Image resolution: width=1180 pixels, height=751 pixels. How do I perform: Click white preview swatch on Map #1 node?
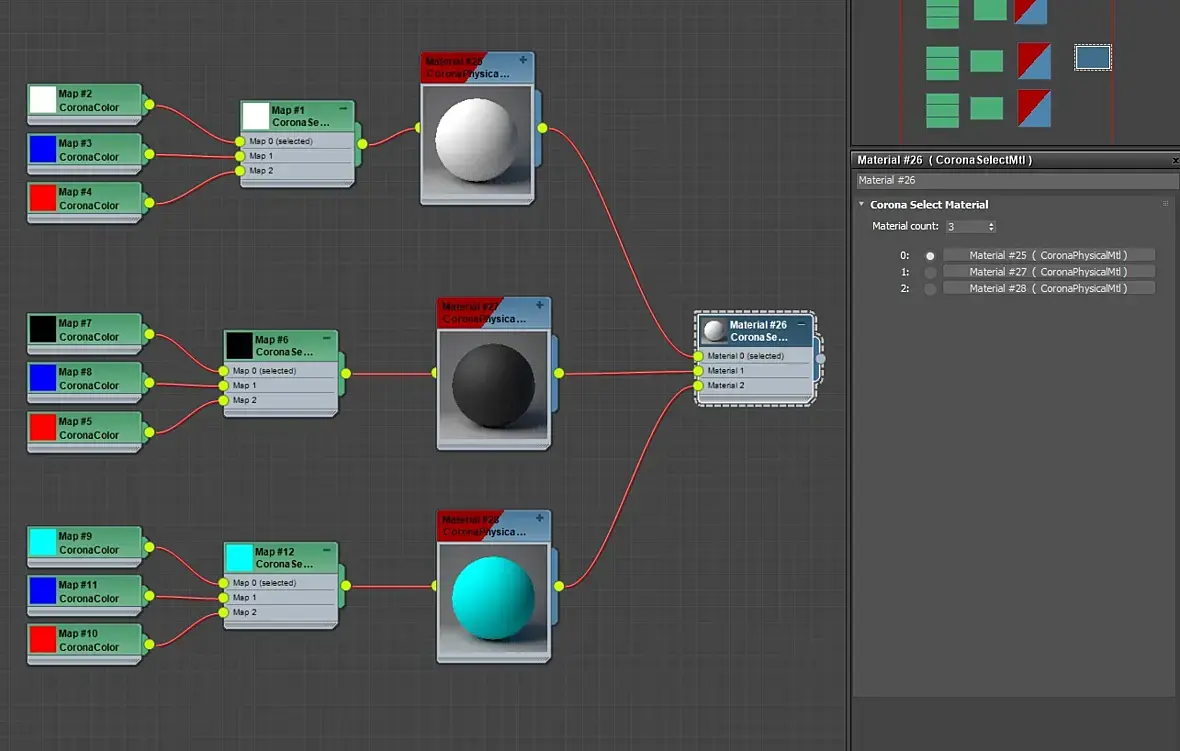point(256,116)
